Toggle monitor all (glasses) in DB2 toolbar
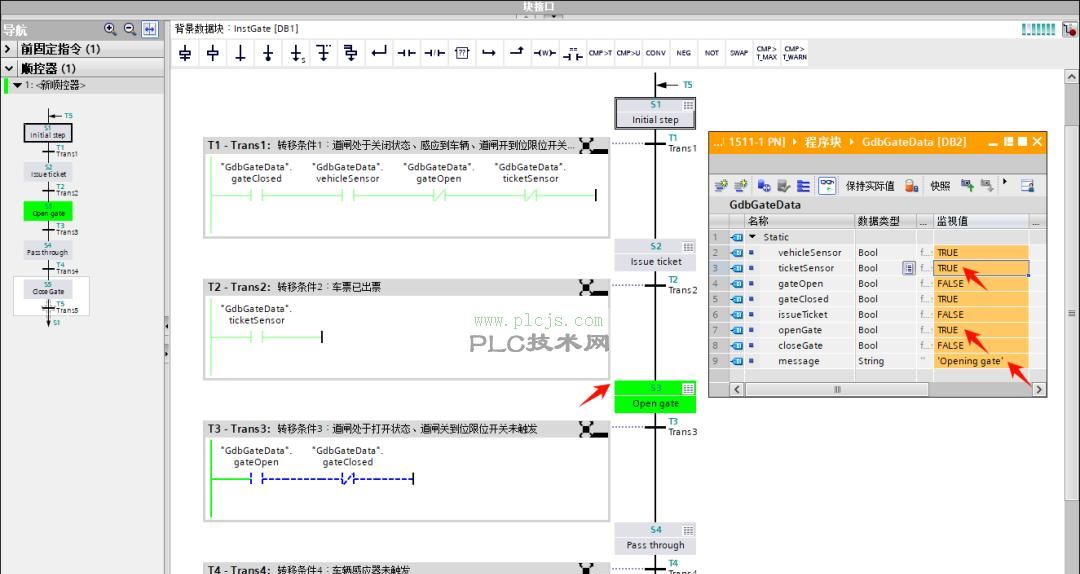 coord(827,185)
